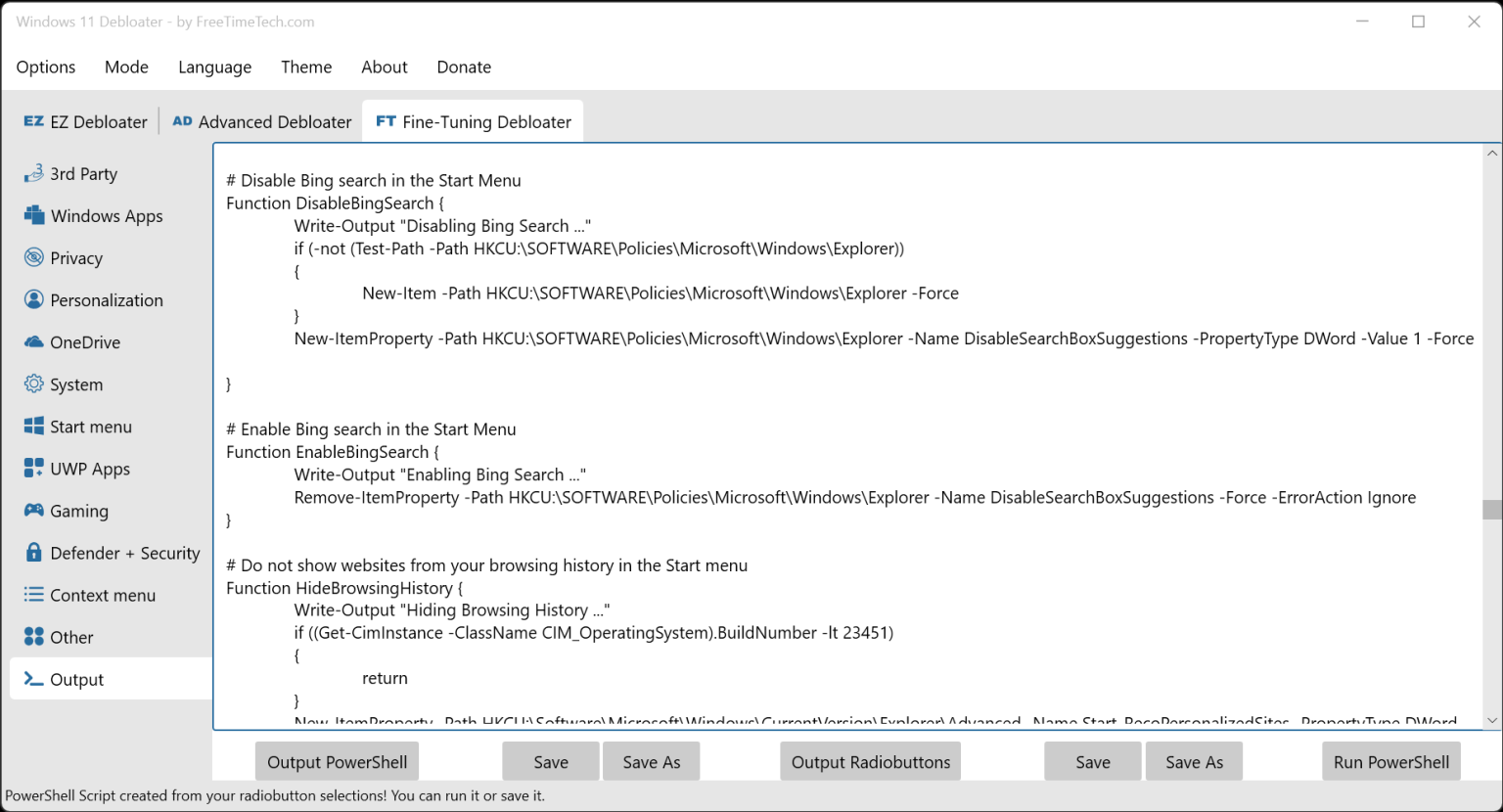
Task: Click the Output Radiobuttons button
Action: click(x=869, y=761)
